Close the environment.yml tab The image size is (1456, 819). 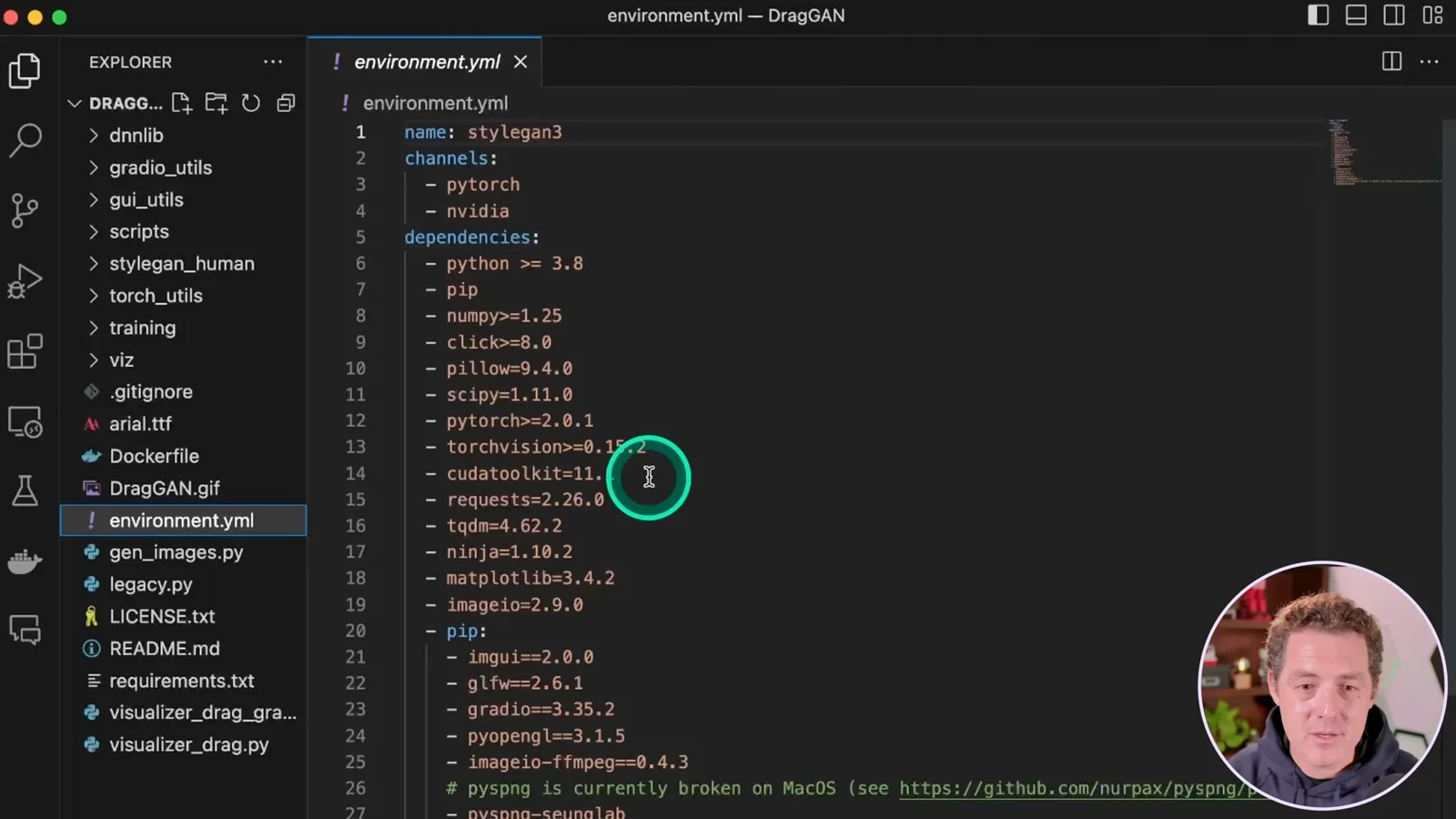coord(521,62)
